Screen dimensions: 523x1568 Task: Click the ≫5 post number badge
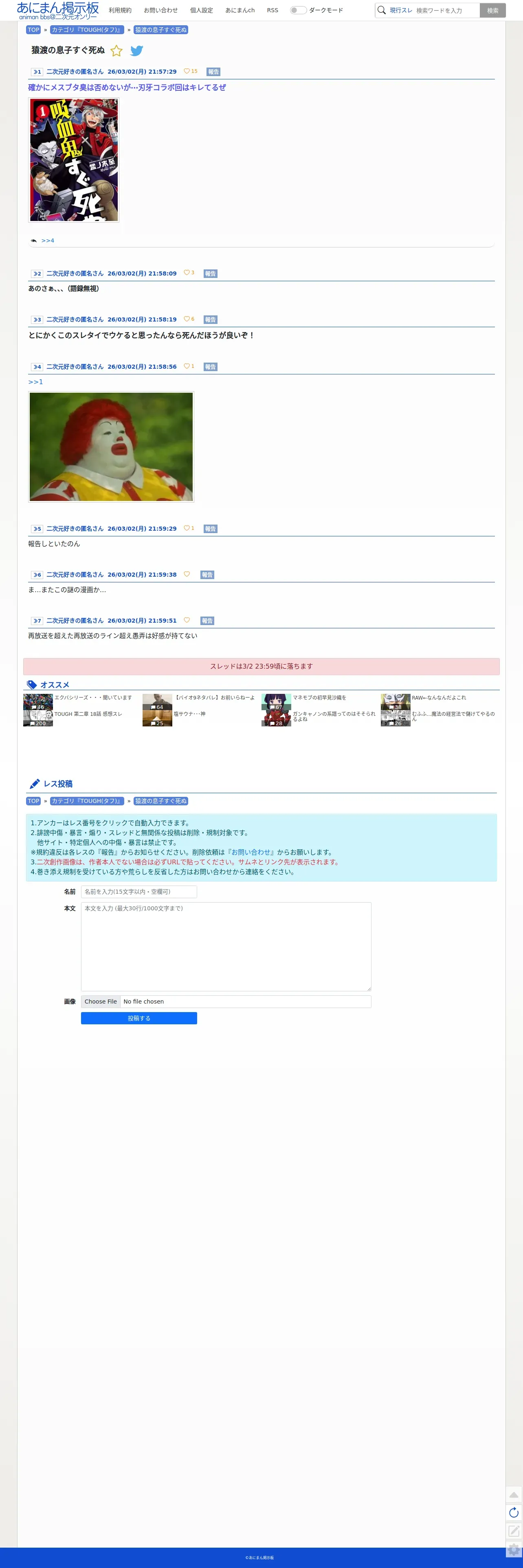coord(37,529)
